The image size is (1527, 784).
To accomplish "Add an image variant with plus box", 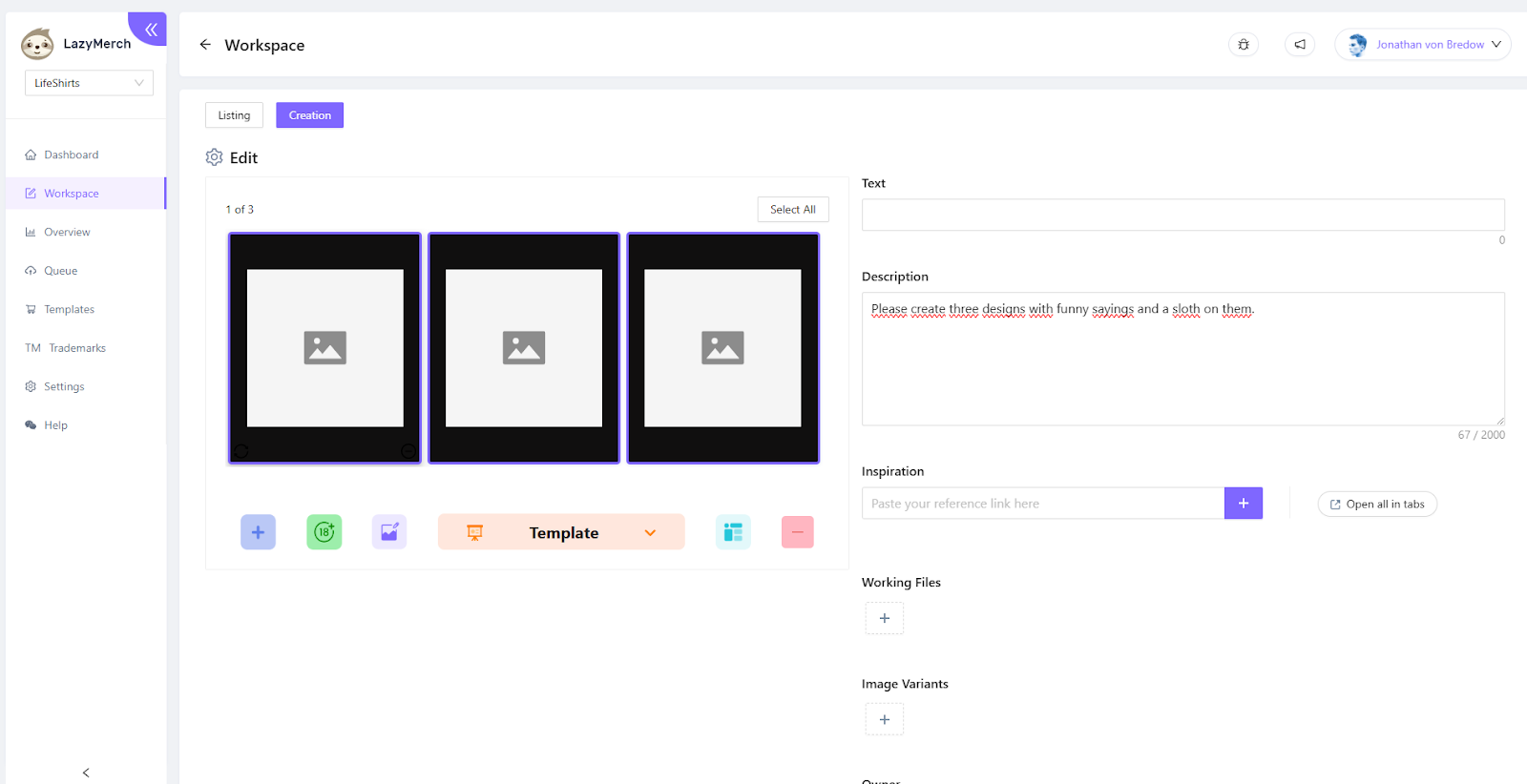I will 885,719.
